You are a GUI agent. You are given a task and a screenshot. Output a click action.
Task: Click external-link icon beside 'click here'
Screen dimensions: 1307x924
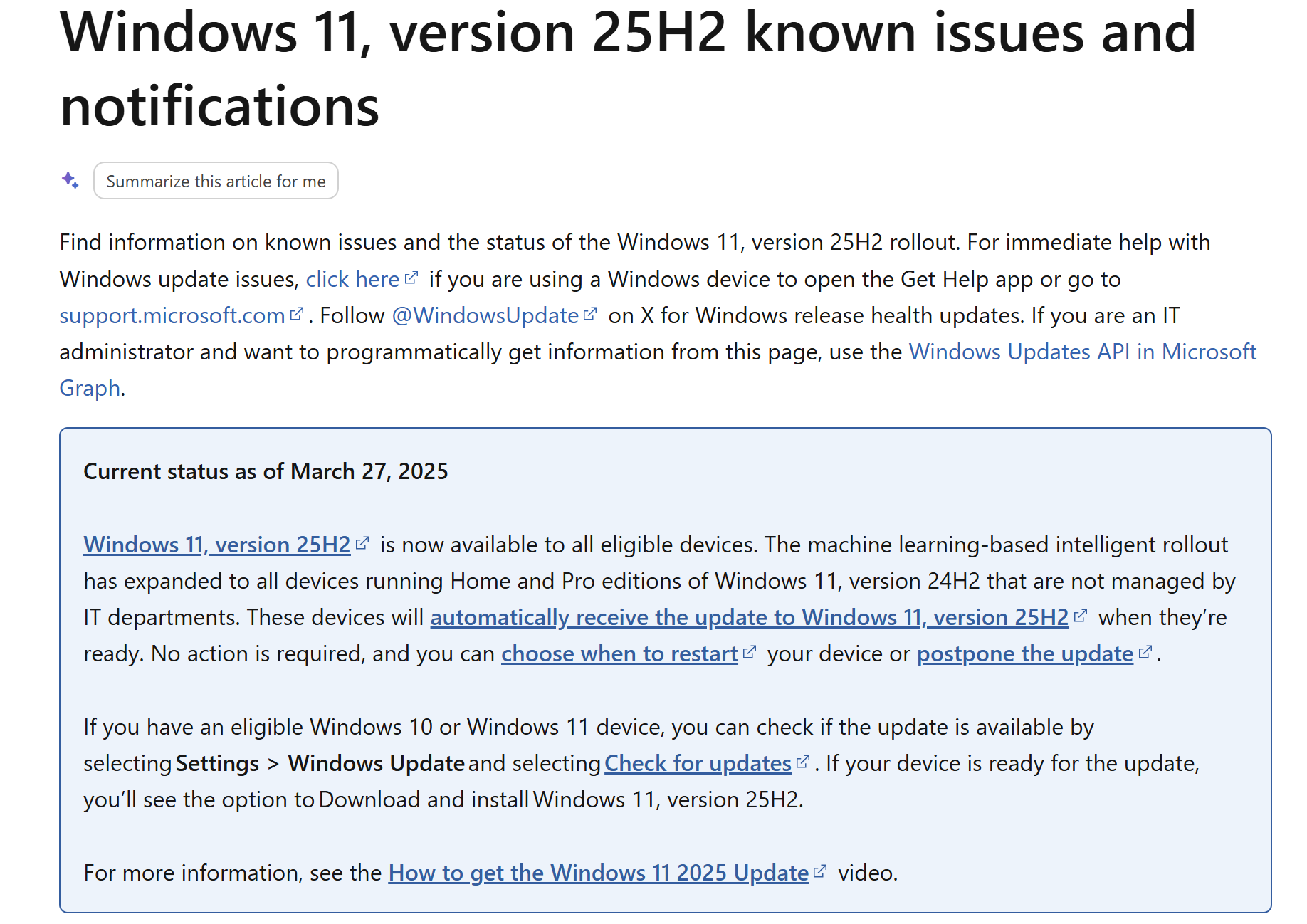click(411, 278)
